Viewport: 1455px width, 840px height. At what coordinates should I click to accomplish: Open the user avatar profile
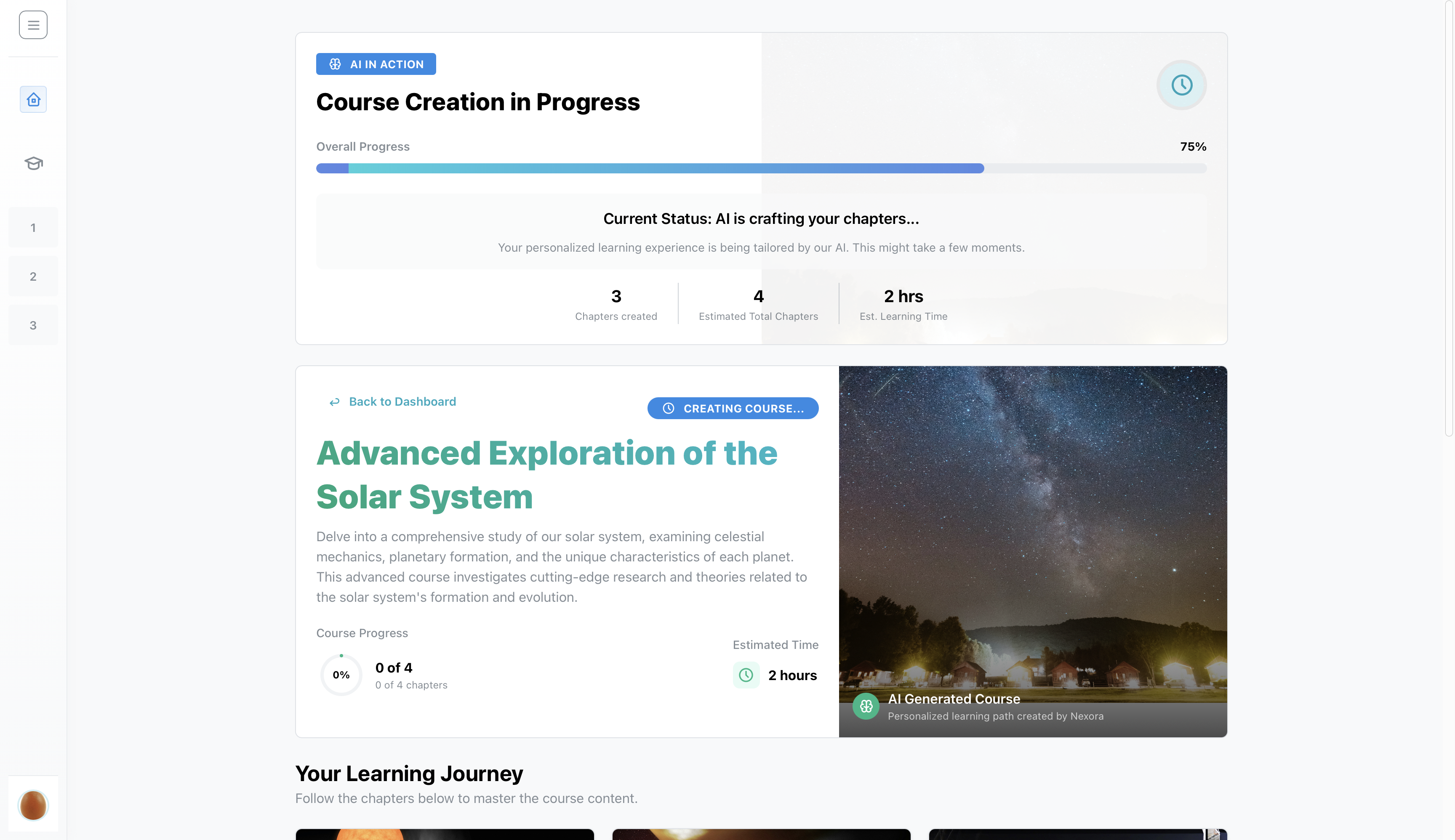click(x=33, y=805)
